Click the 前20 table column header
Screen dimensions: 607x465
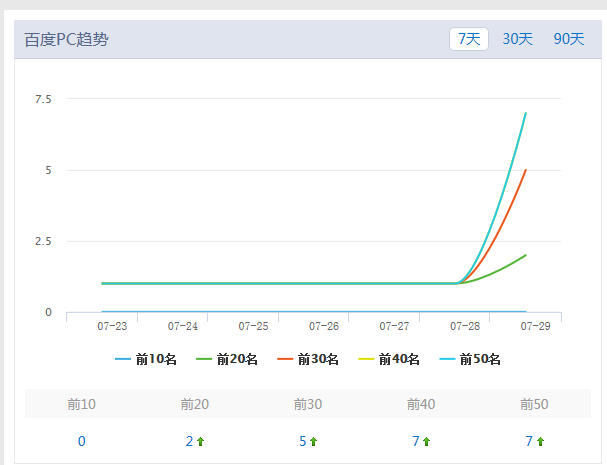pos(195,404)
